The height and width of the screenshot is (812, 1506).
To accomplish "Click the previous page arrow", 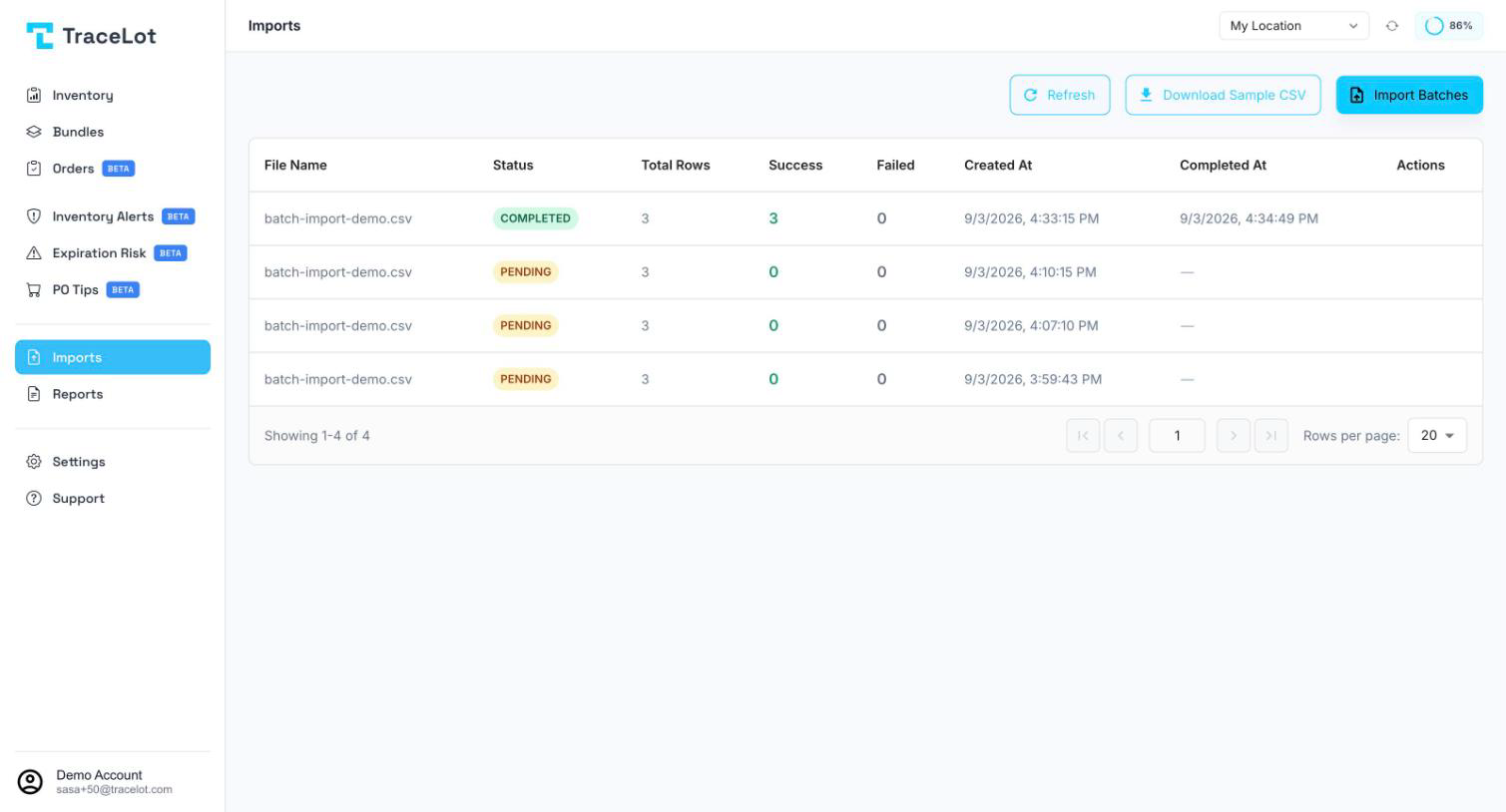I will pos(1121,436).
